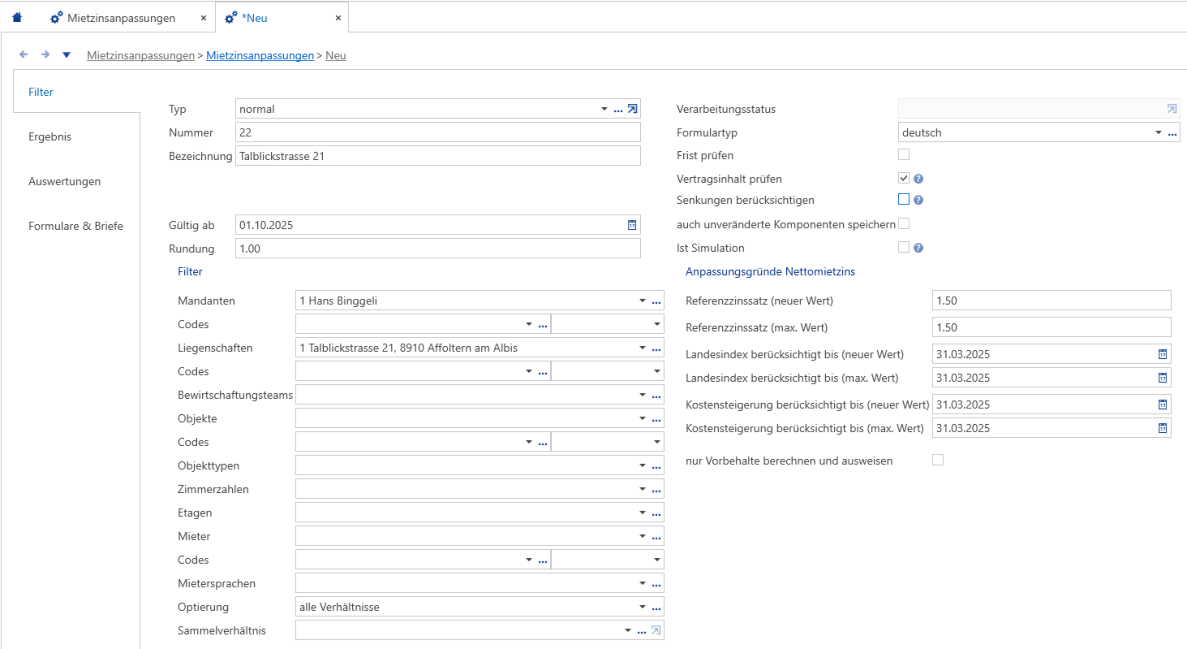Screen dimensions: 1187x649
Task: Click the back navigation arrow
Action: (23, 55)
